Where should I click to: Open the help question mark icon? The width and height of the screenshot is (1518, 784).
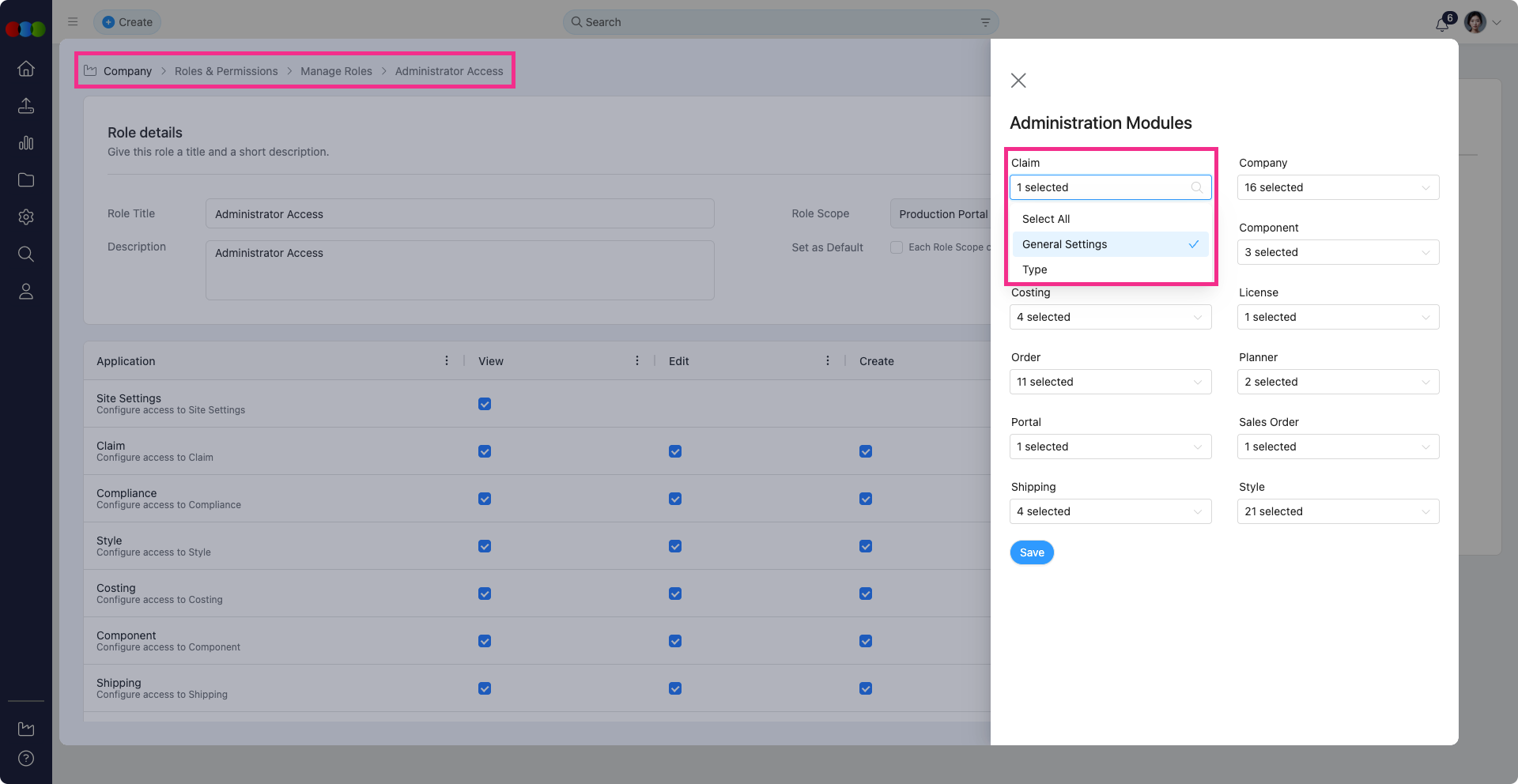pyautogui.click(x=26, y=759)
